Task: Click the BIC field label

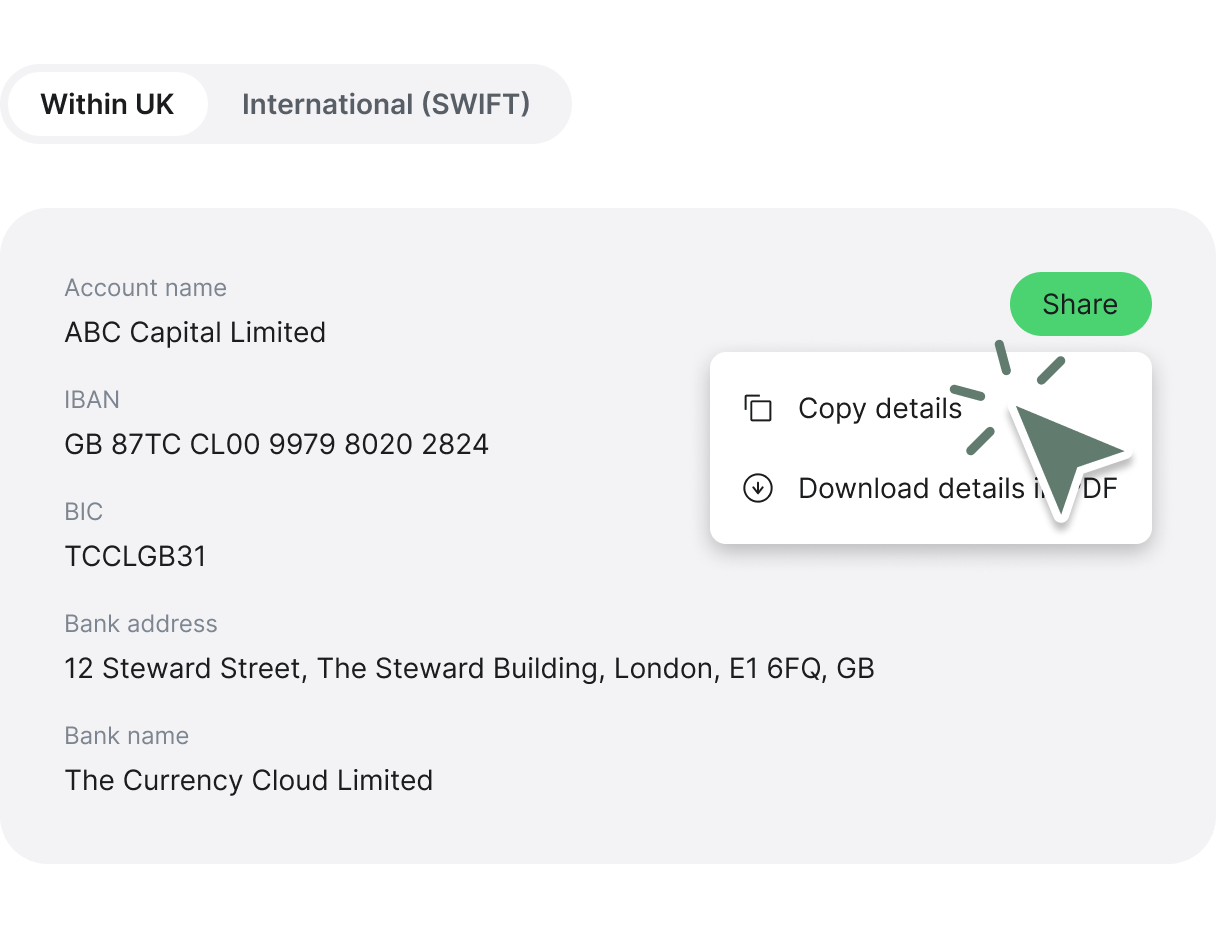Action: click(x=84, y=512)
